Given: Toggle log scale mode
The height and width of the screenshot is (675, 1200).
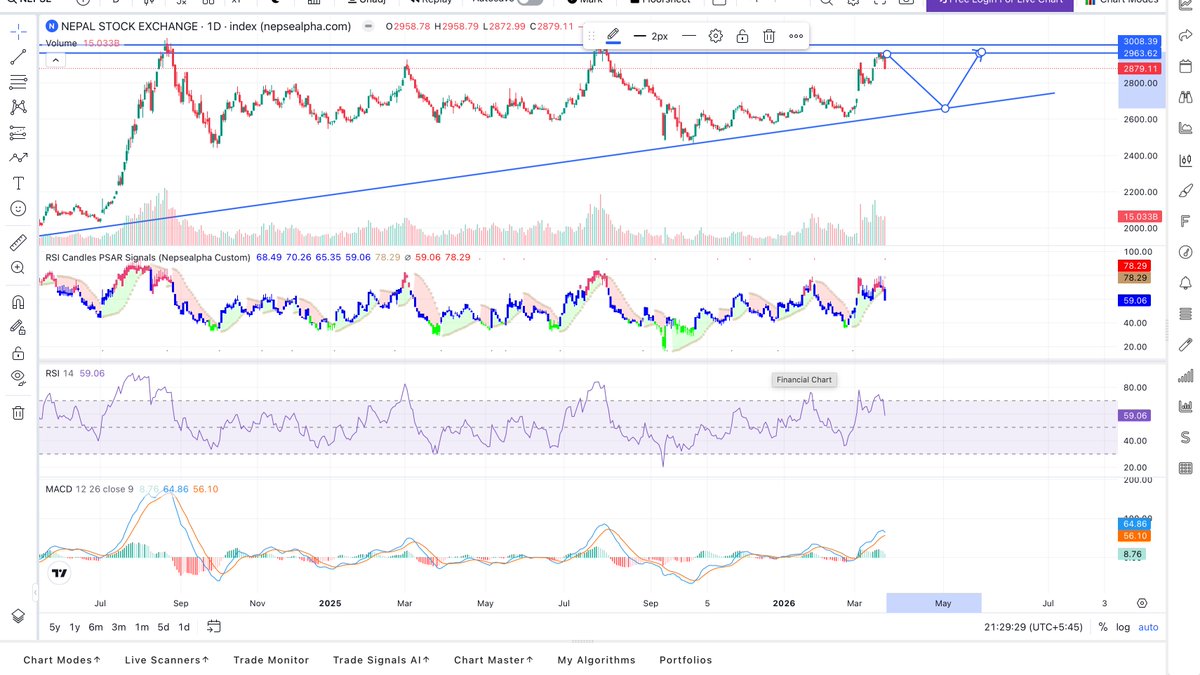Looking at the screenshot, I should pos(1124,627).
